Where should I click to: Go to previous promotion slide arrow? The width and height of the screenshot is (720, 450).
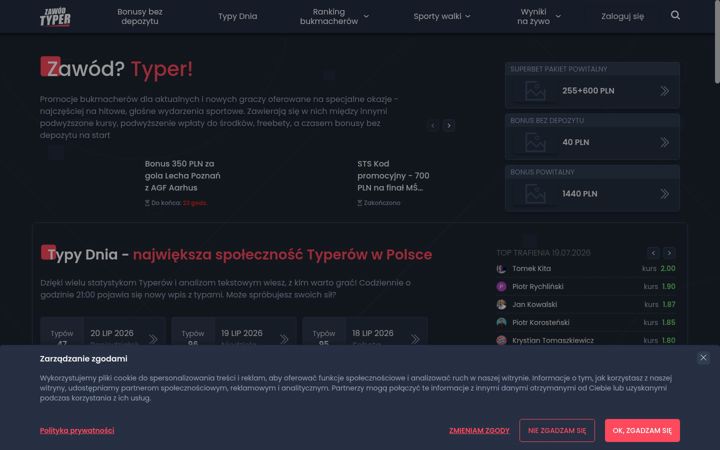click(433, 125)
